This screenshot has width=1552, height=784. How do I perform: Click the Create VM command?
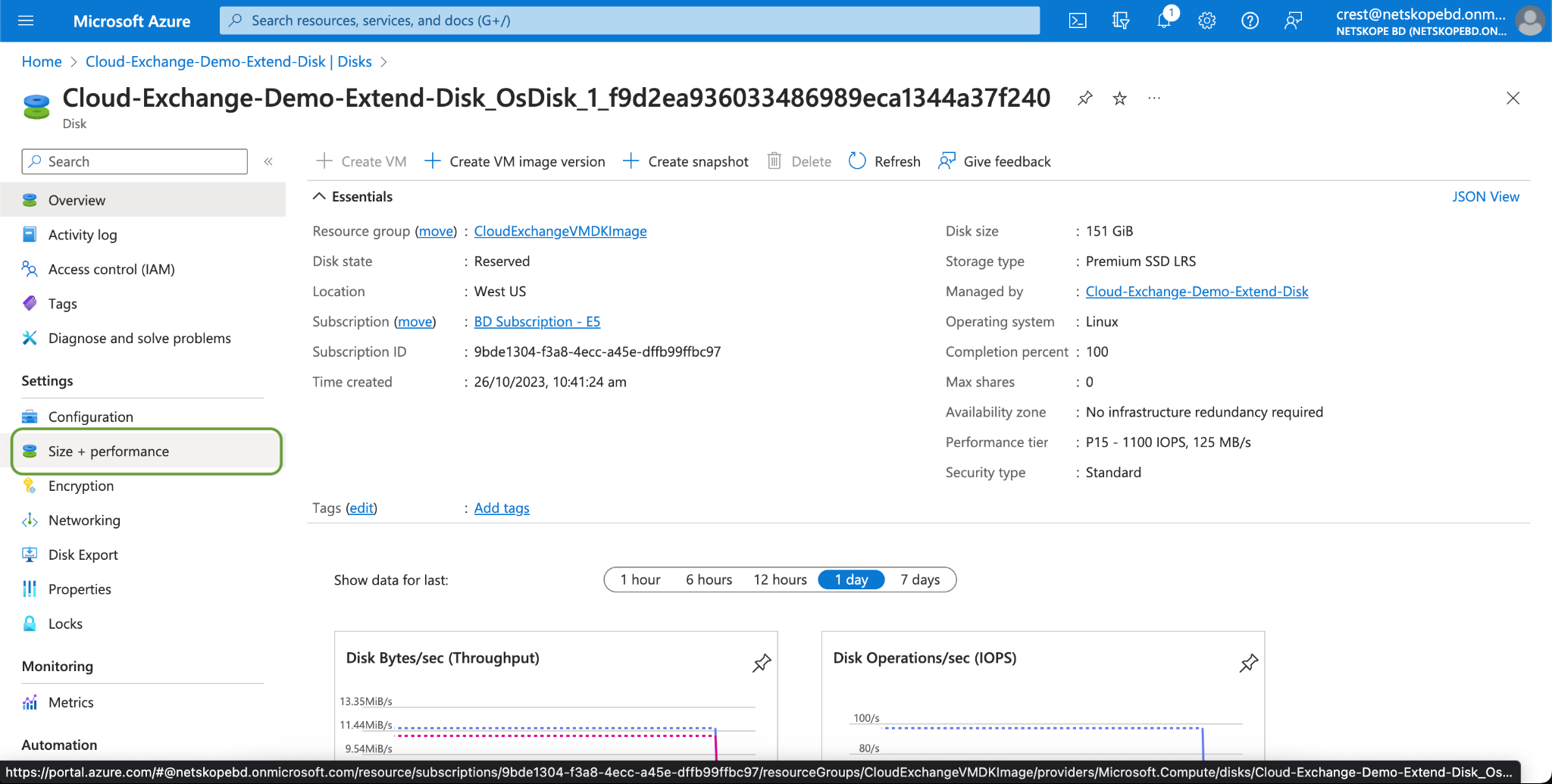(x=361, y=161)
